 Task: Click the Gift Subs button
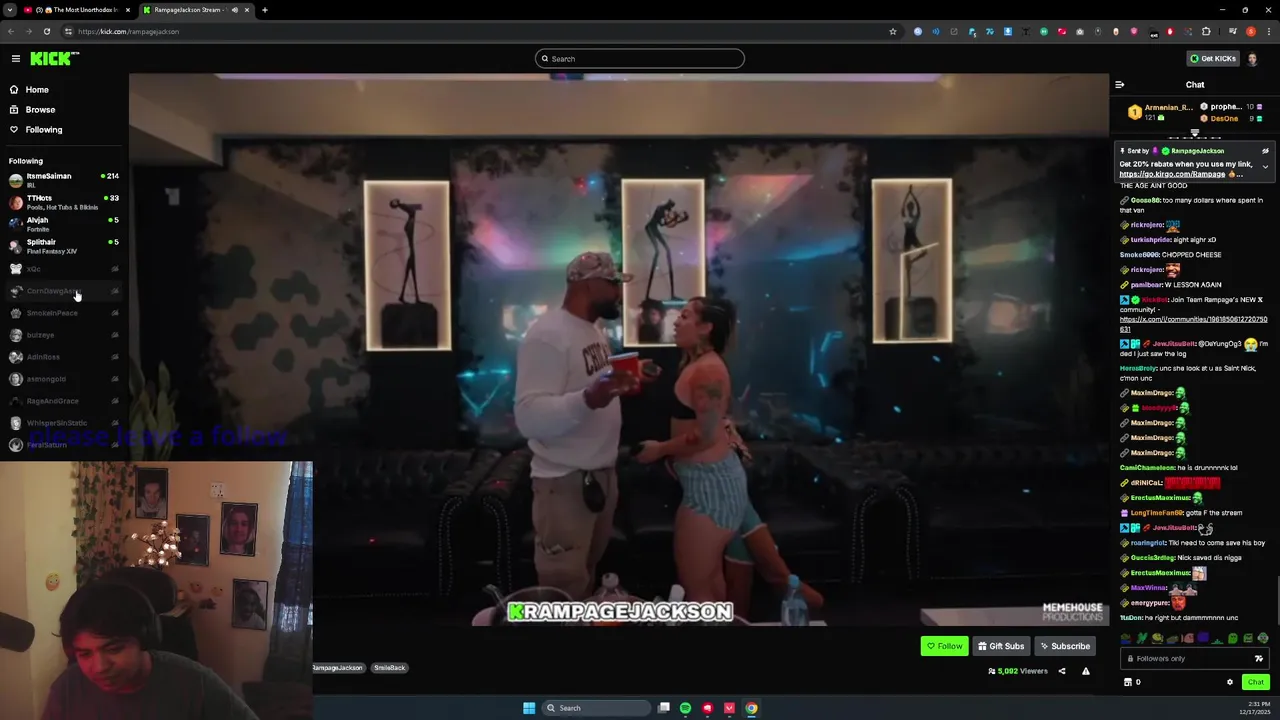tap(1001, 646)
